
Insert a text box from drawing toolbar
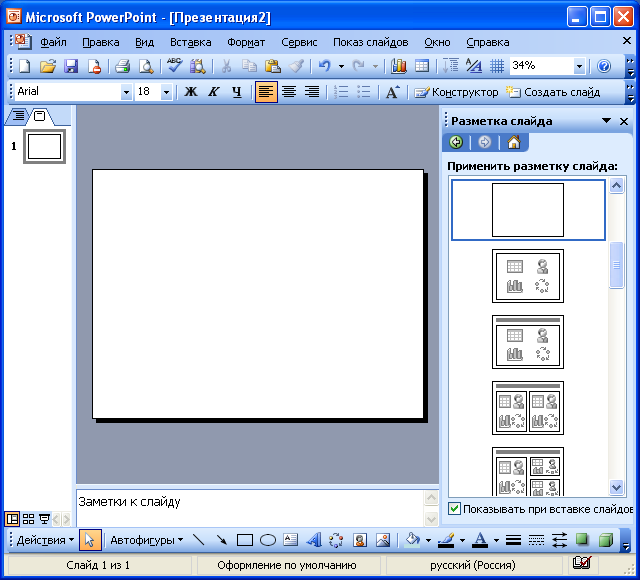[291, 540]
